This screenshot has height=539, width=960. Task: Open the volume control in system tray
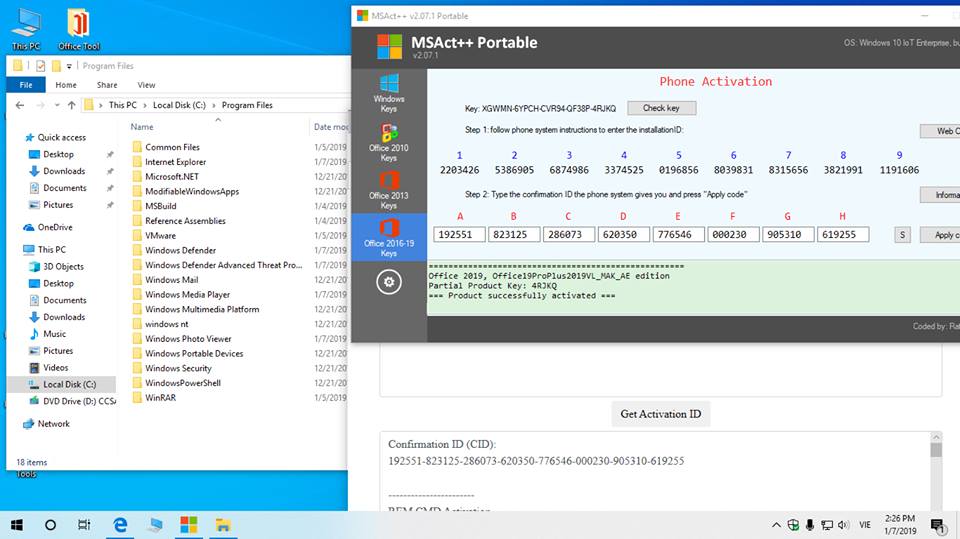pos(844,525)
